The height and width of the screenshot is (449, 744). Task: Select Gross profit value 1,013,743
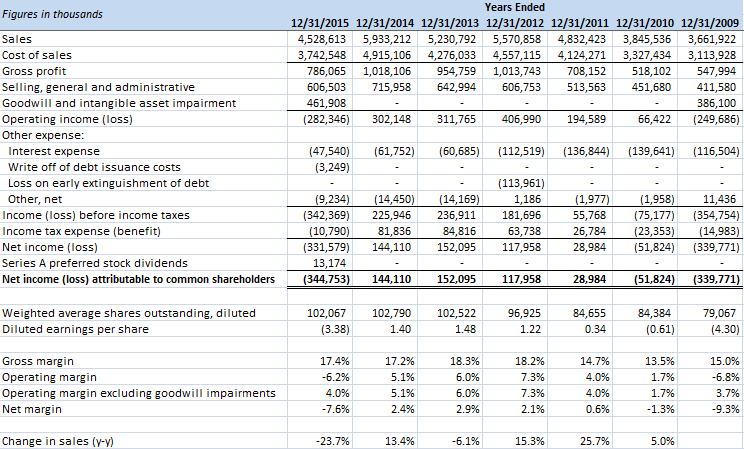517,71
